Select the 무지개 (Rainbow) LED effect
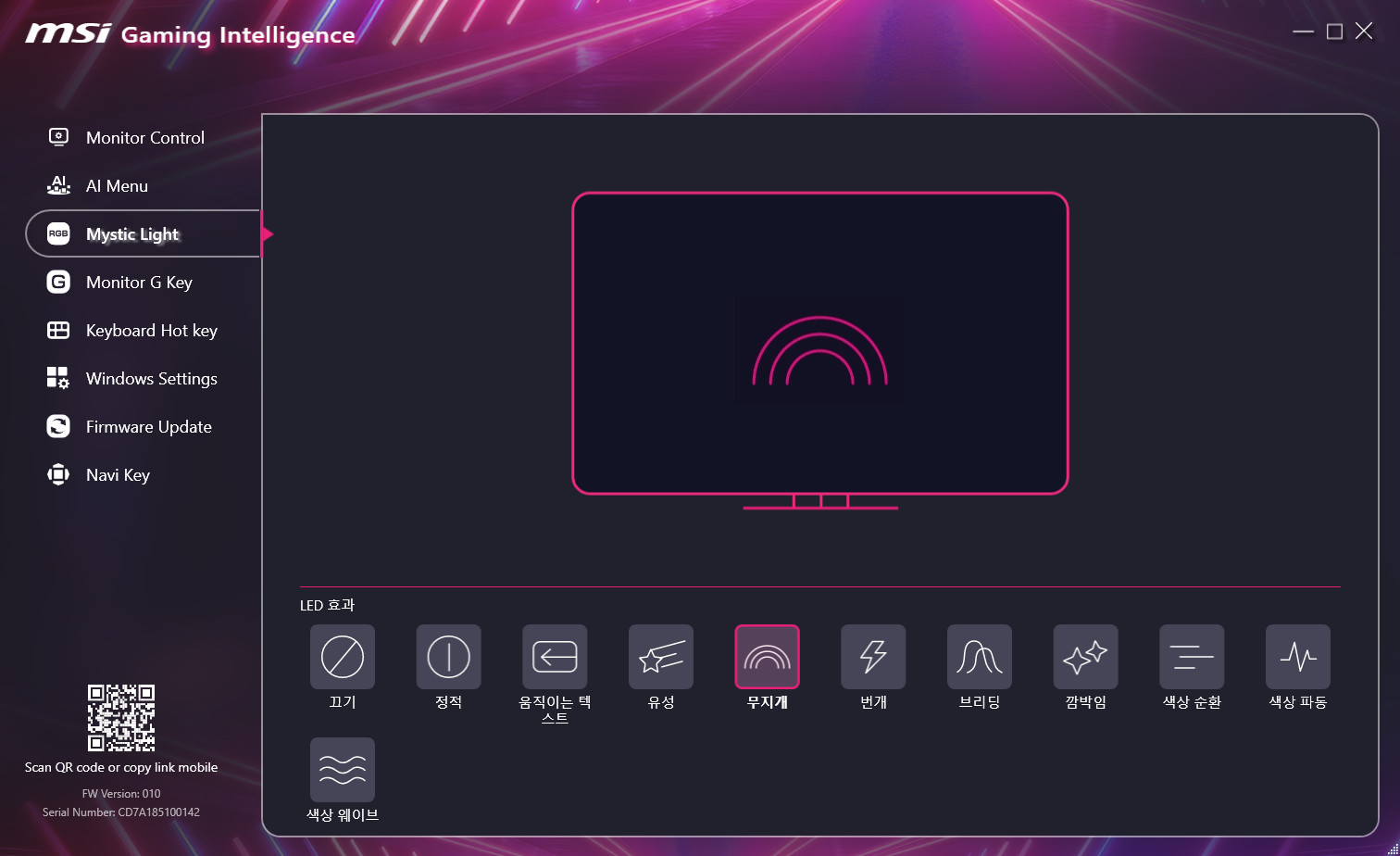This screenshot has height=856, width=1400. (767, 657)
